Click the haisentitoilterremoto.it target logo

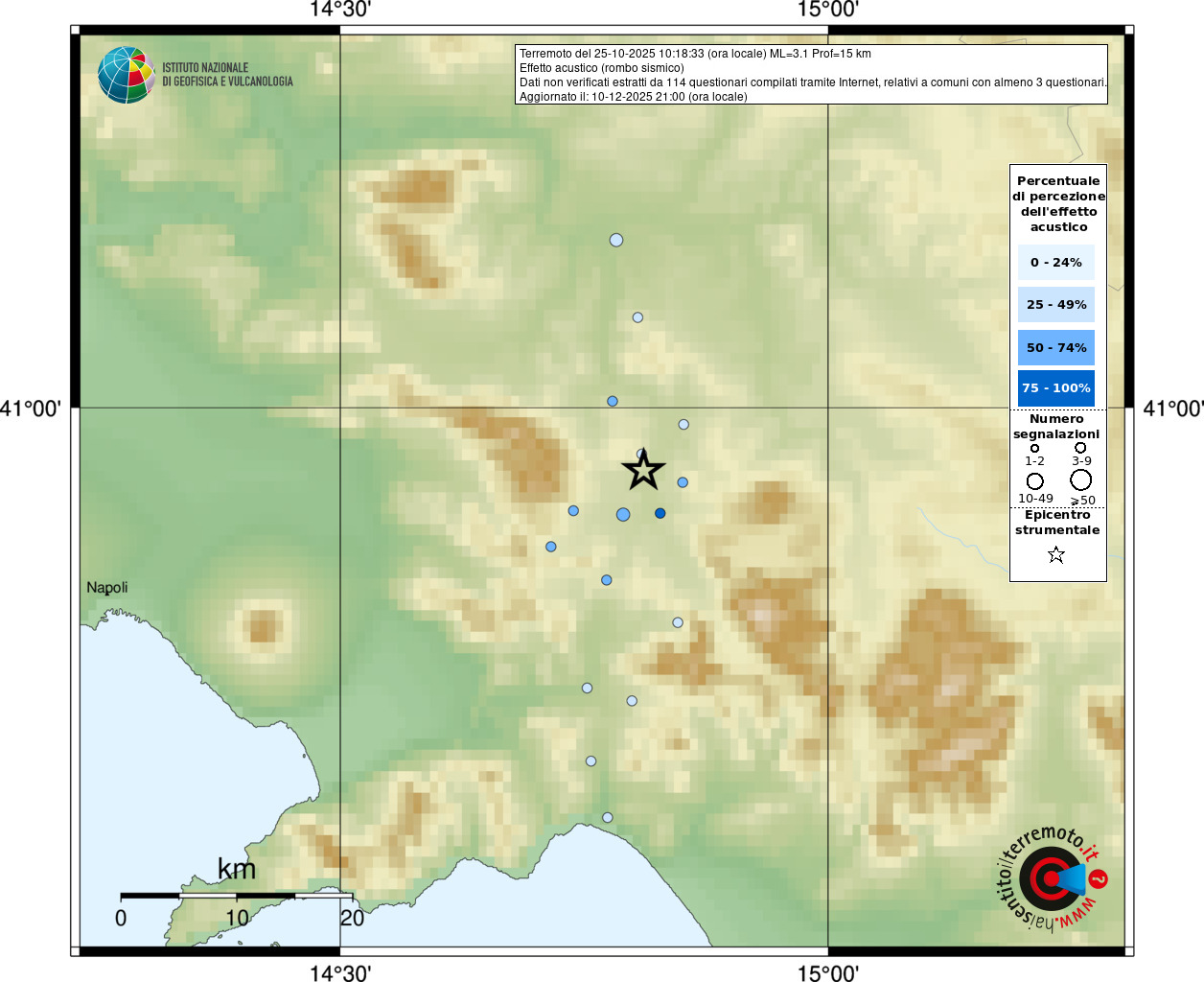pyautogui.click(x=1053, y=877)
